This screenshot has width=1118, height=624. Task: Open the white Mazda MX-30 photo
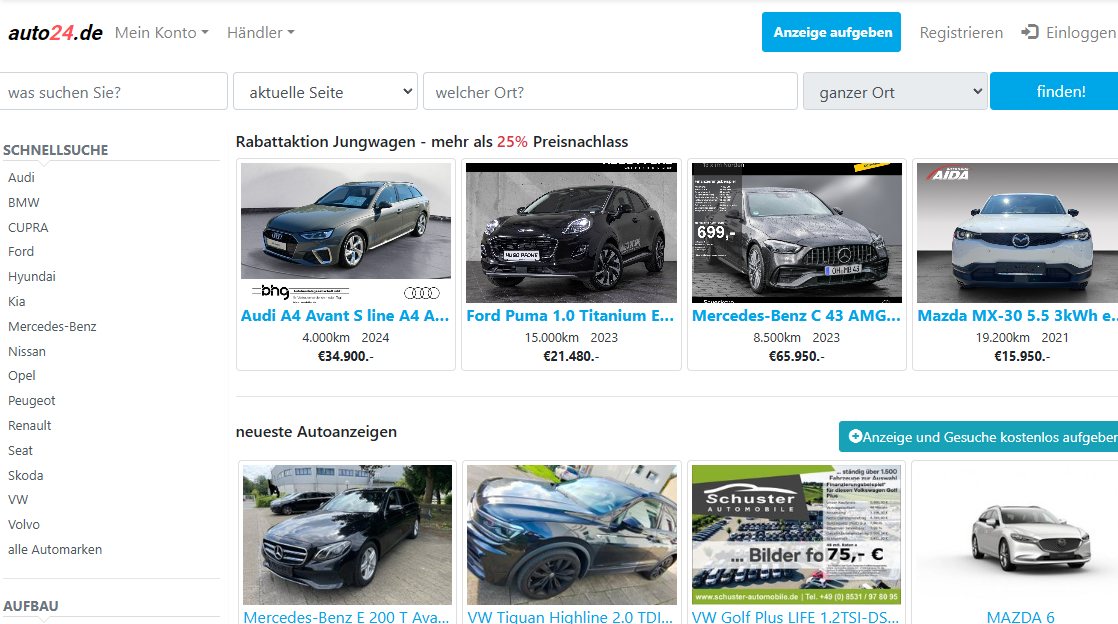(x=1017, y=233)
